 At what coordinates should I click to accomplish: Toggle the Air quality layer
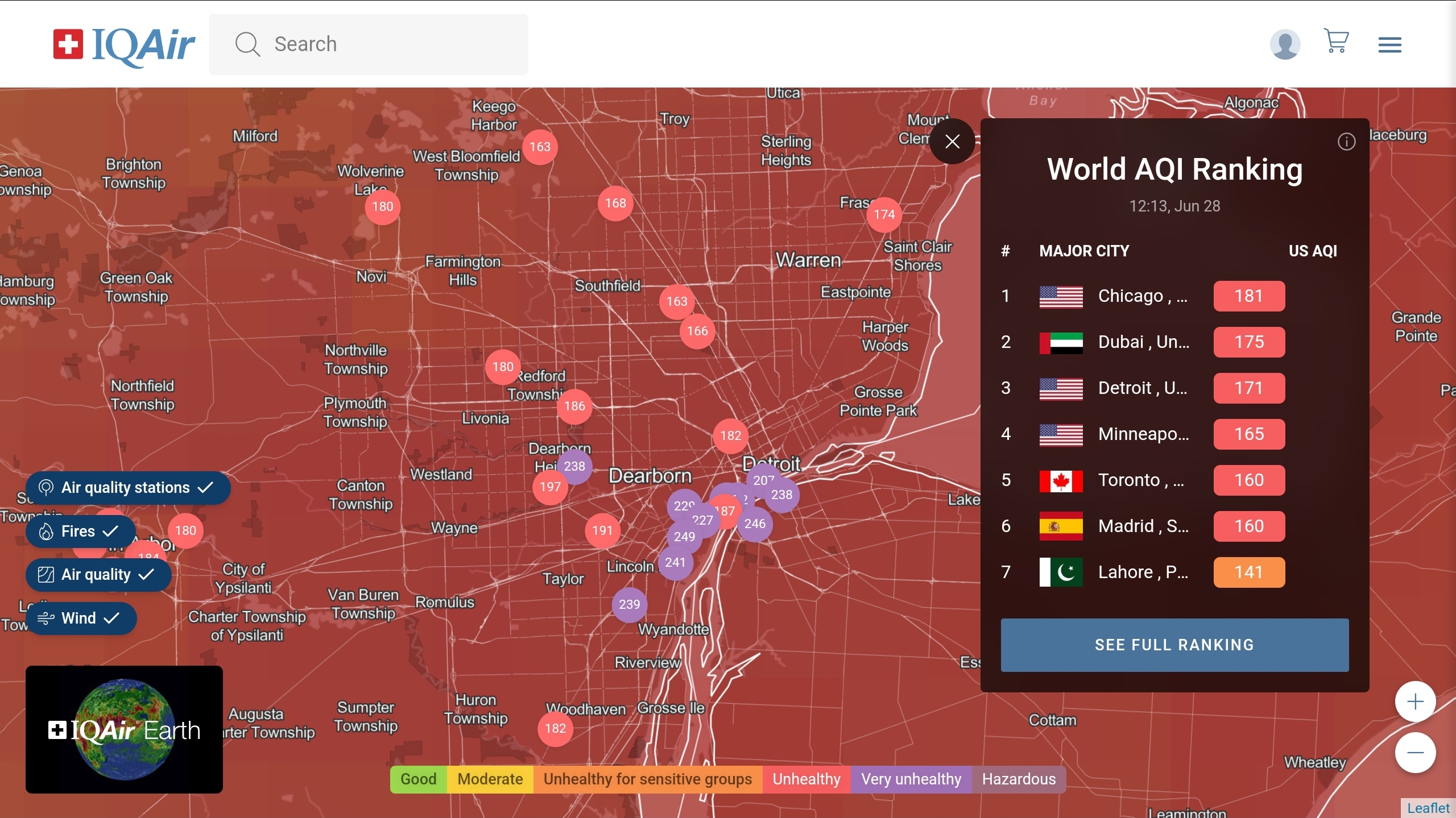tap(98, 575)
